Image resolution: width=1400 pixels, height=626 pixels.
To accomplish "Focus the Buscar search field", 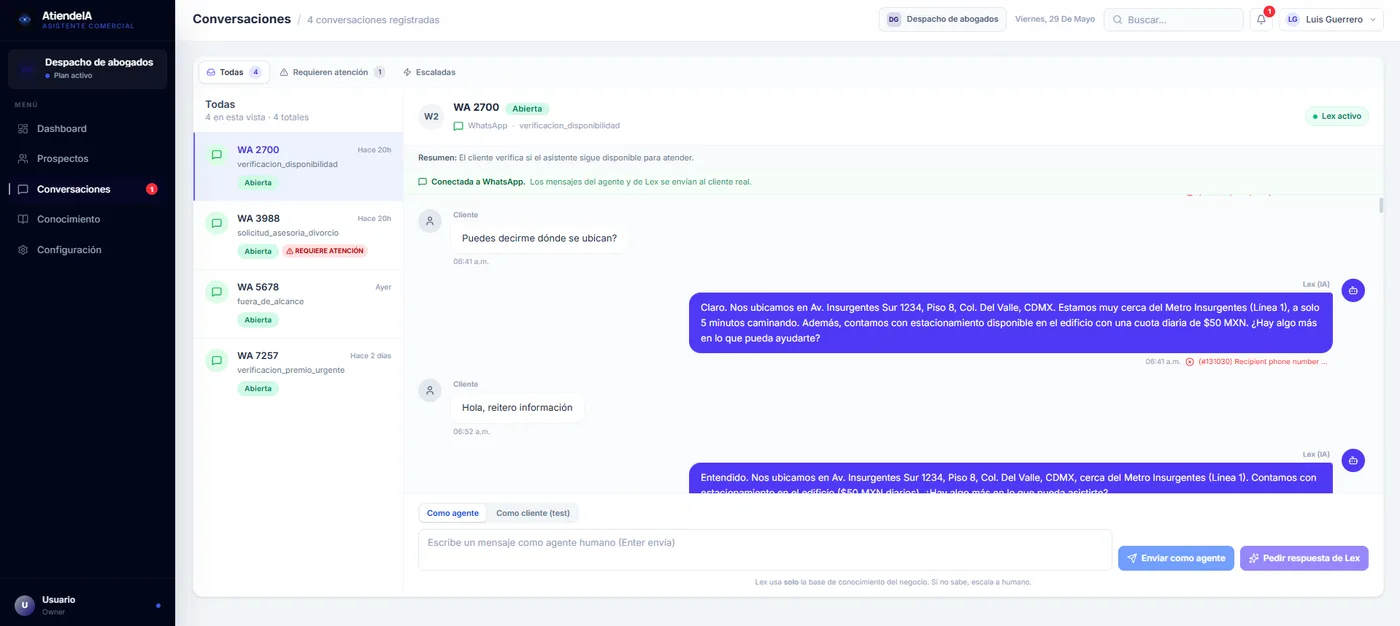I will pyautogui.click(x=1174, y=19).
